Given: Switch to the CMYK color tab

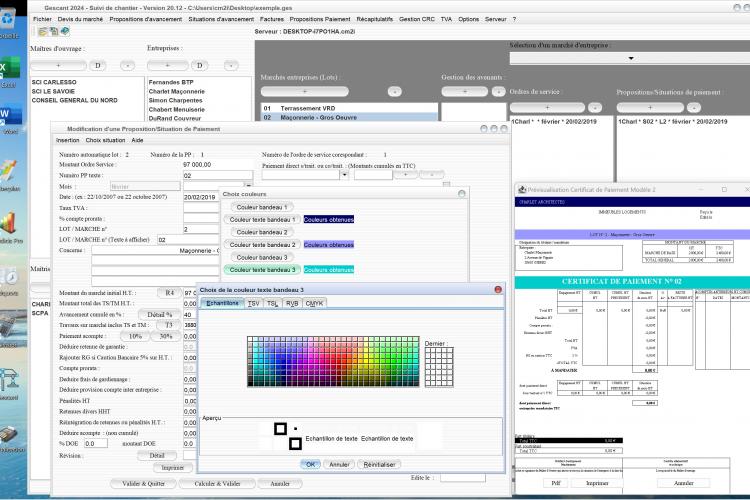Looking at the screenshot, I should tap(314, 303).
